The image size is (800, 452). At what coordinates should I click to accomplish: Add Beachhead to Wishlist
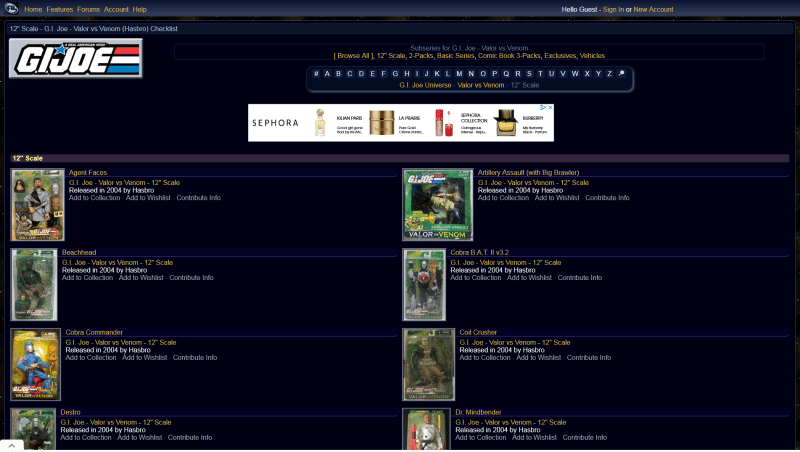(x=142, y=278)
